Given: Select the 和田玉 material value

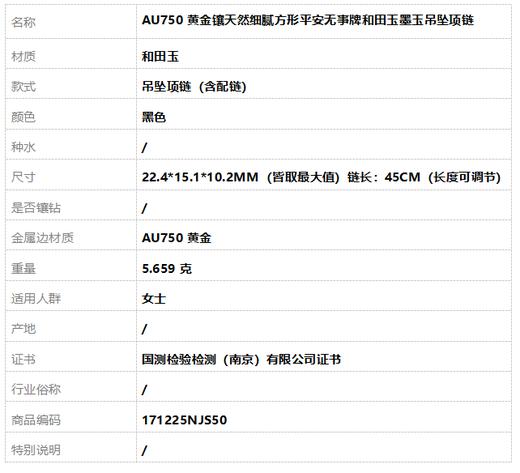Looking at the screenshot, I should (x=160, y=56).
